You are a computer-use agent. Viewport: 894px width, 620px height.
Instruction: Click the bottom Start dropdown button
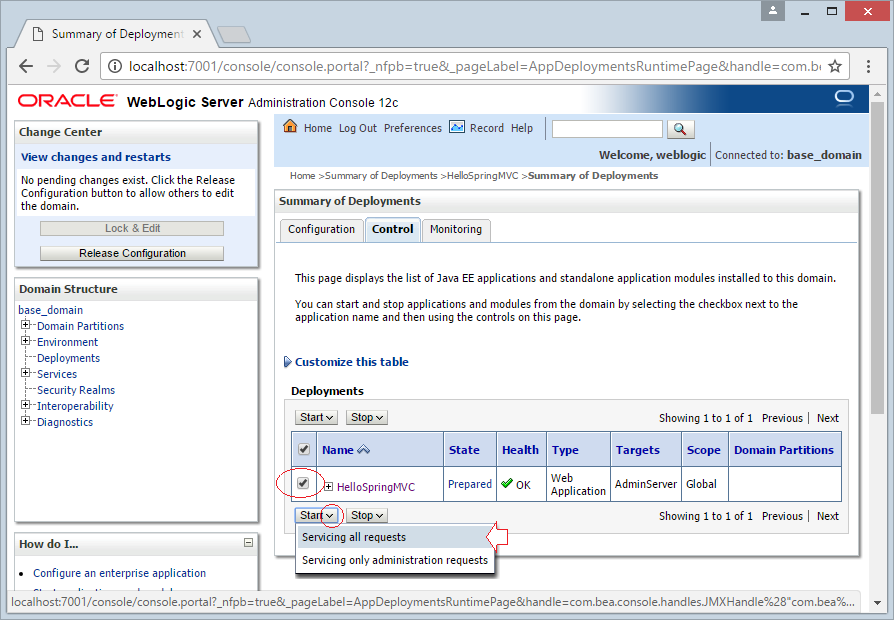pos(316,516)
